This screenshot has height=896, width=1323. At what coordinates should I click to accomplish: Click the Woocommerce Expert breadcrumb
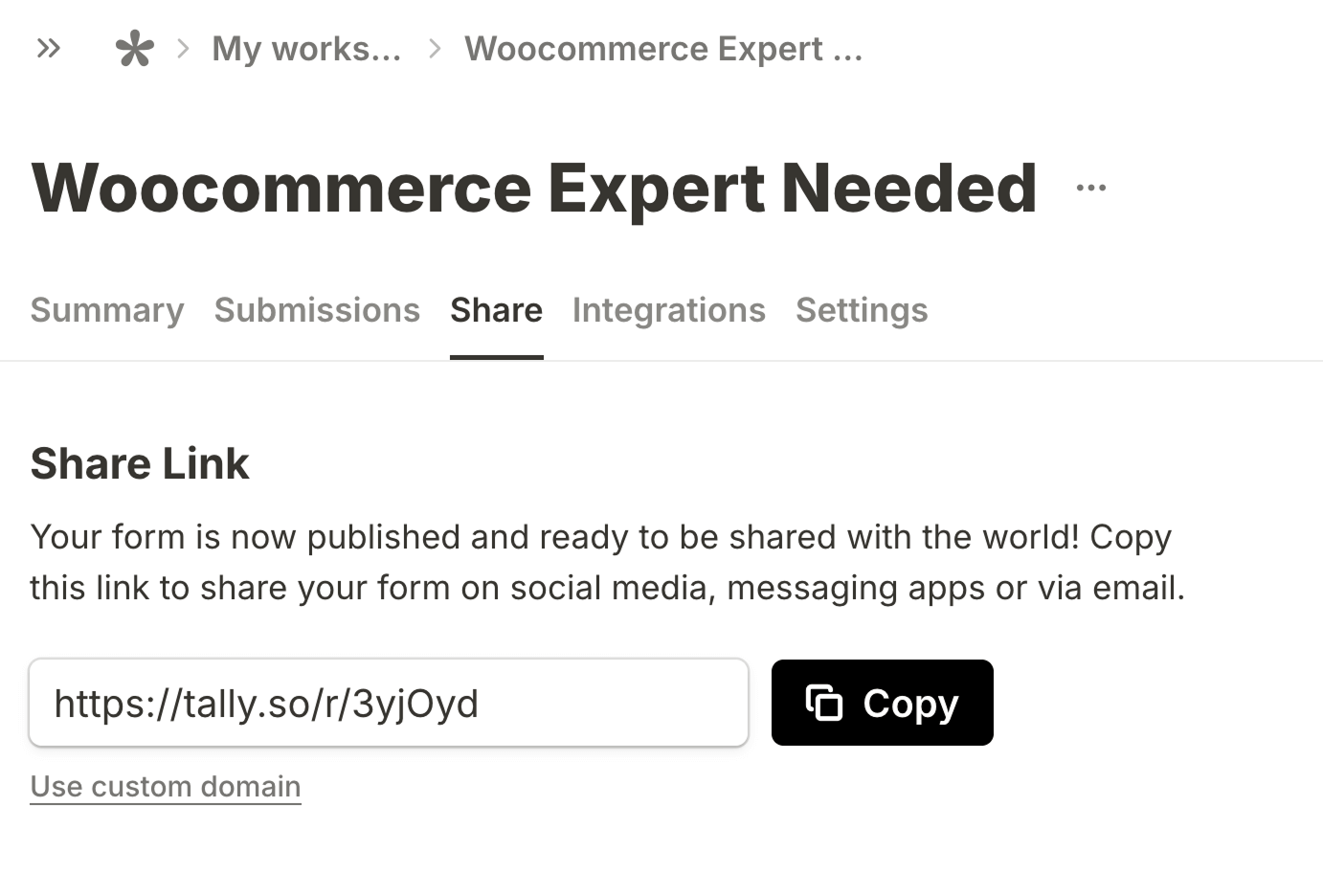[x=662, y=48]
